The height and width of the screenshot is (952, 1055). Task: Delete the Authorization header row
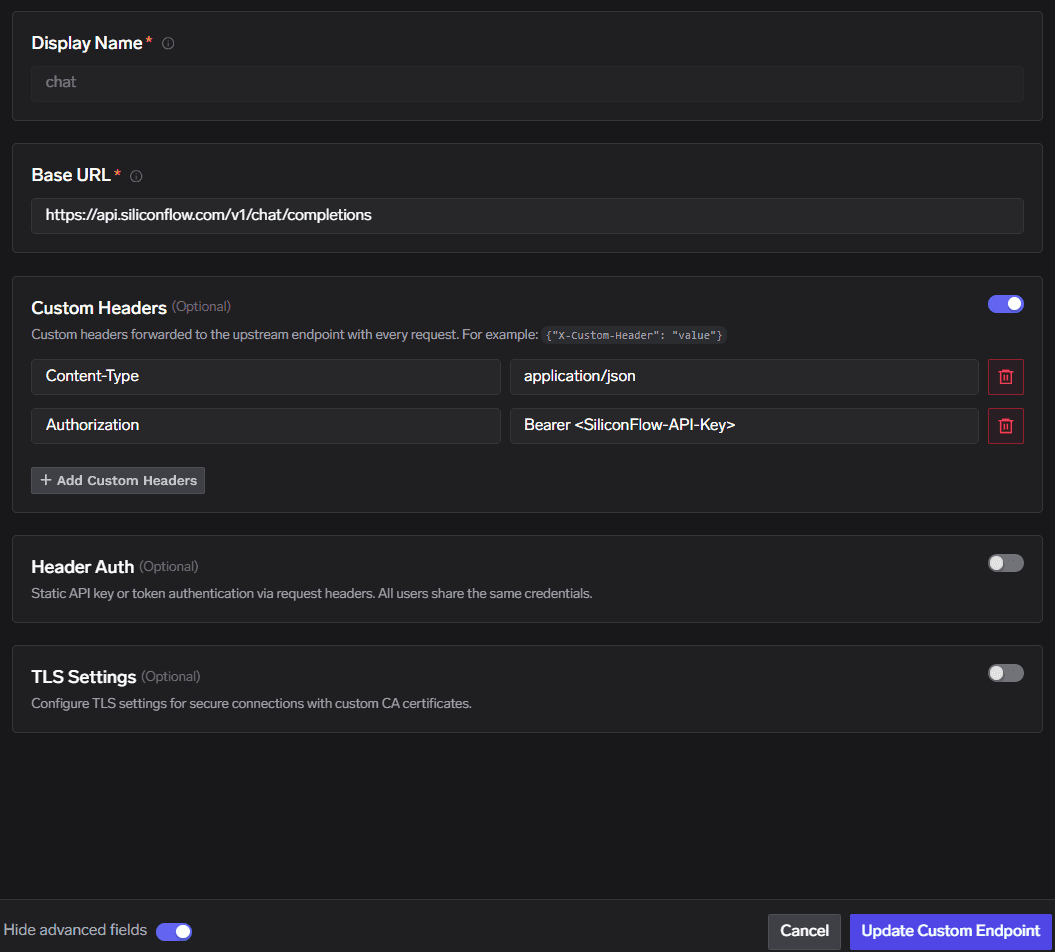tap(1005, 426)
